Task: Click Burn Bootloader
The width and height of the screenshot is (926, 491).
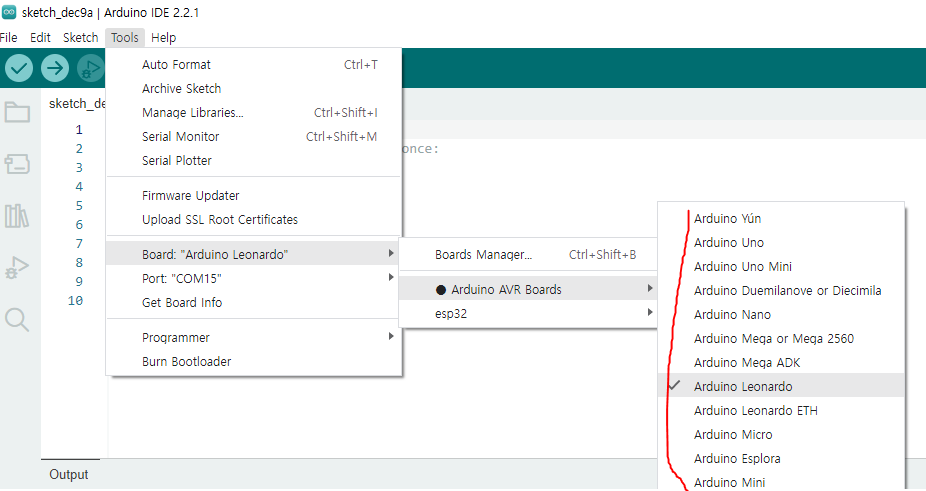Action: tap(254, 362)
